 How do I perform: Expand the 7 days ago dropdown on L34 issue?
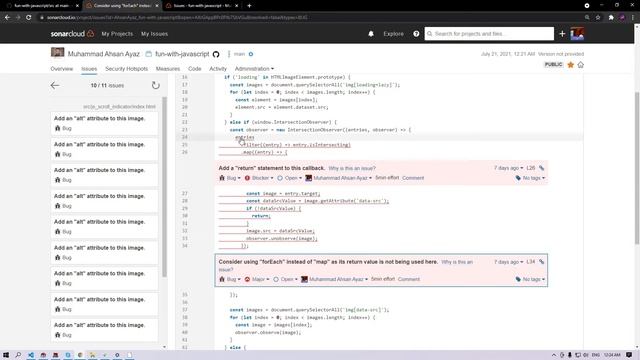coord(509,262)
